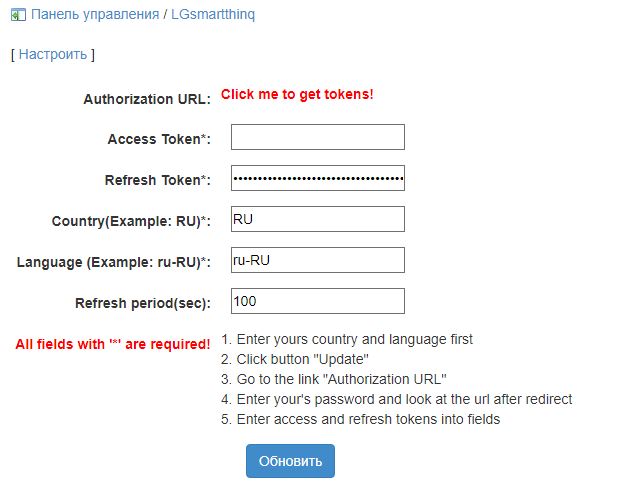The image size is (620, 494).
Task: Click the icon before the breadcrumb
Action: pyautogui.click(x=18, y=15)
